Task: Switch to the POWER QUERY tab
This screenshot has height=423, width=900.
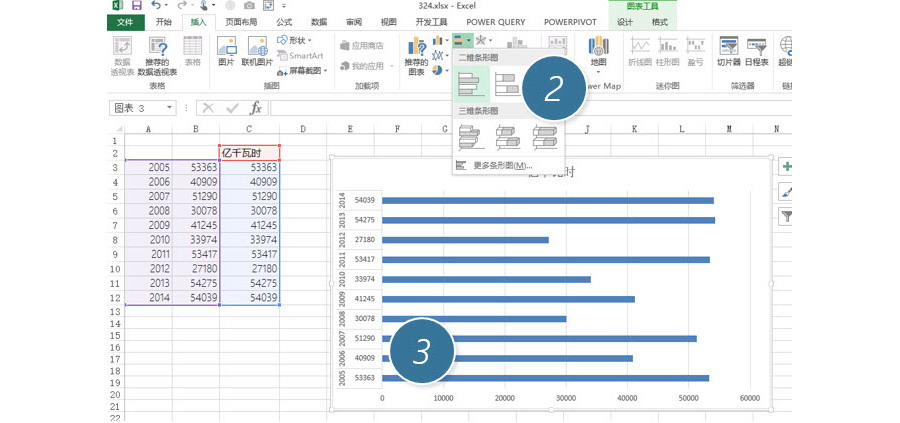Action: 495,22
